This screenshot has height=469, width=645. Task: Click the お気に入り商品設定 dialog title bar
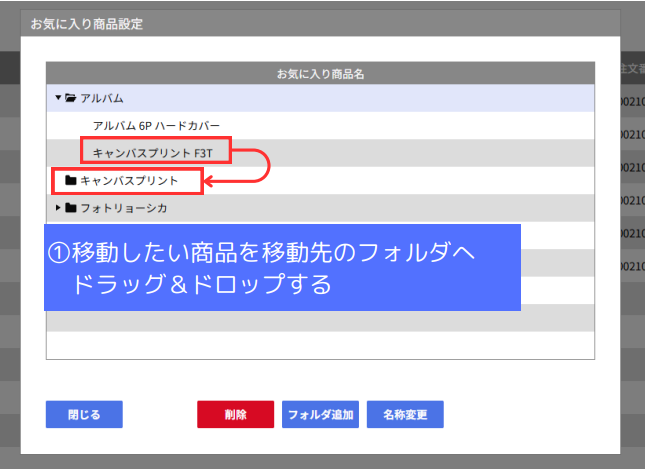click(320, 24)
